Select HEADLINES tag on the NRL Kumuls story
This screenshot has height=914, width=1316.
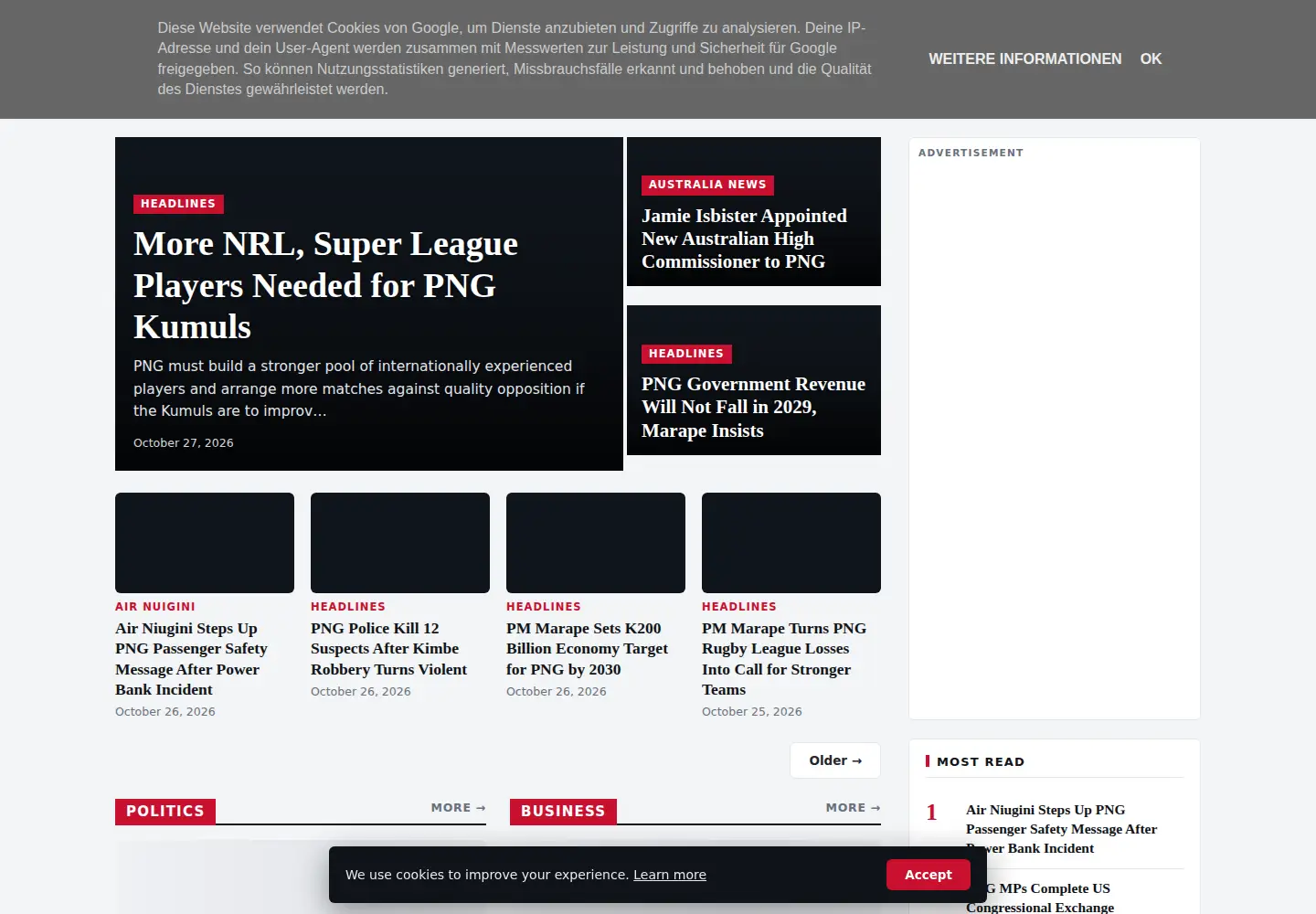tap(178, 204)
